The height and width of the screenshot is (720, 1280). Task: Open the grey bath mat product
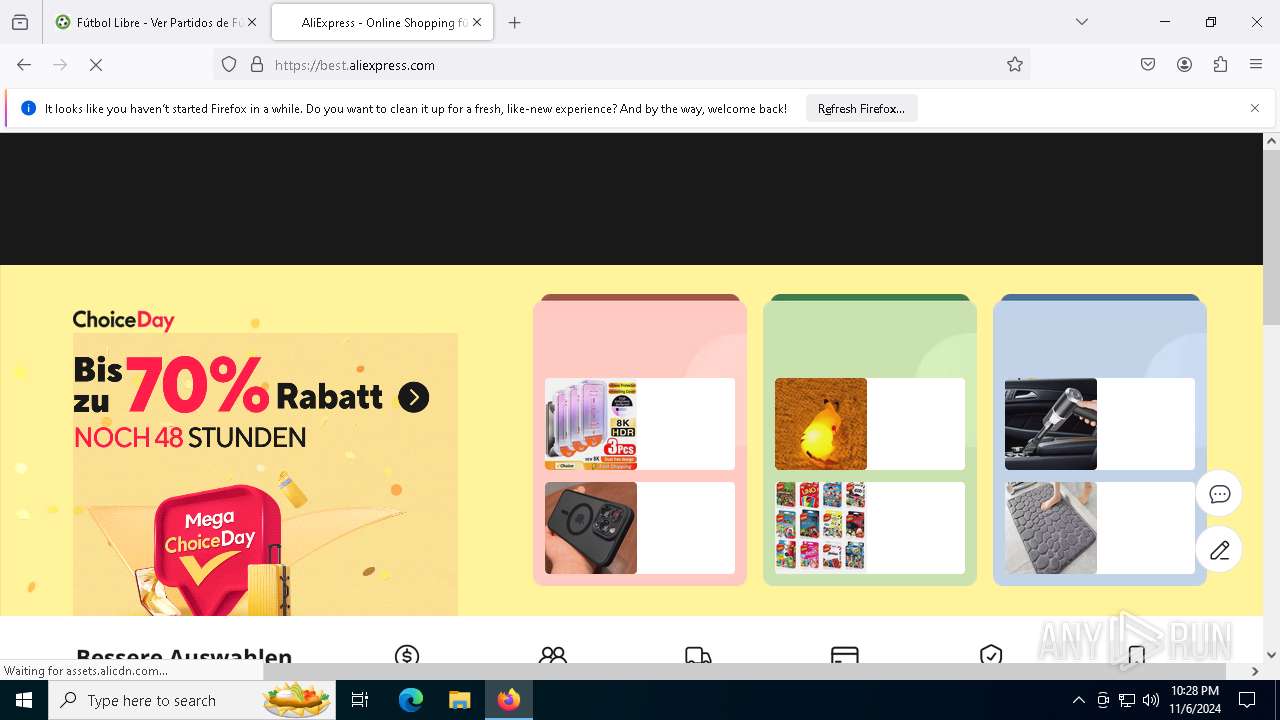tap(1051, 528)
